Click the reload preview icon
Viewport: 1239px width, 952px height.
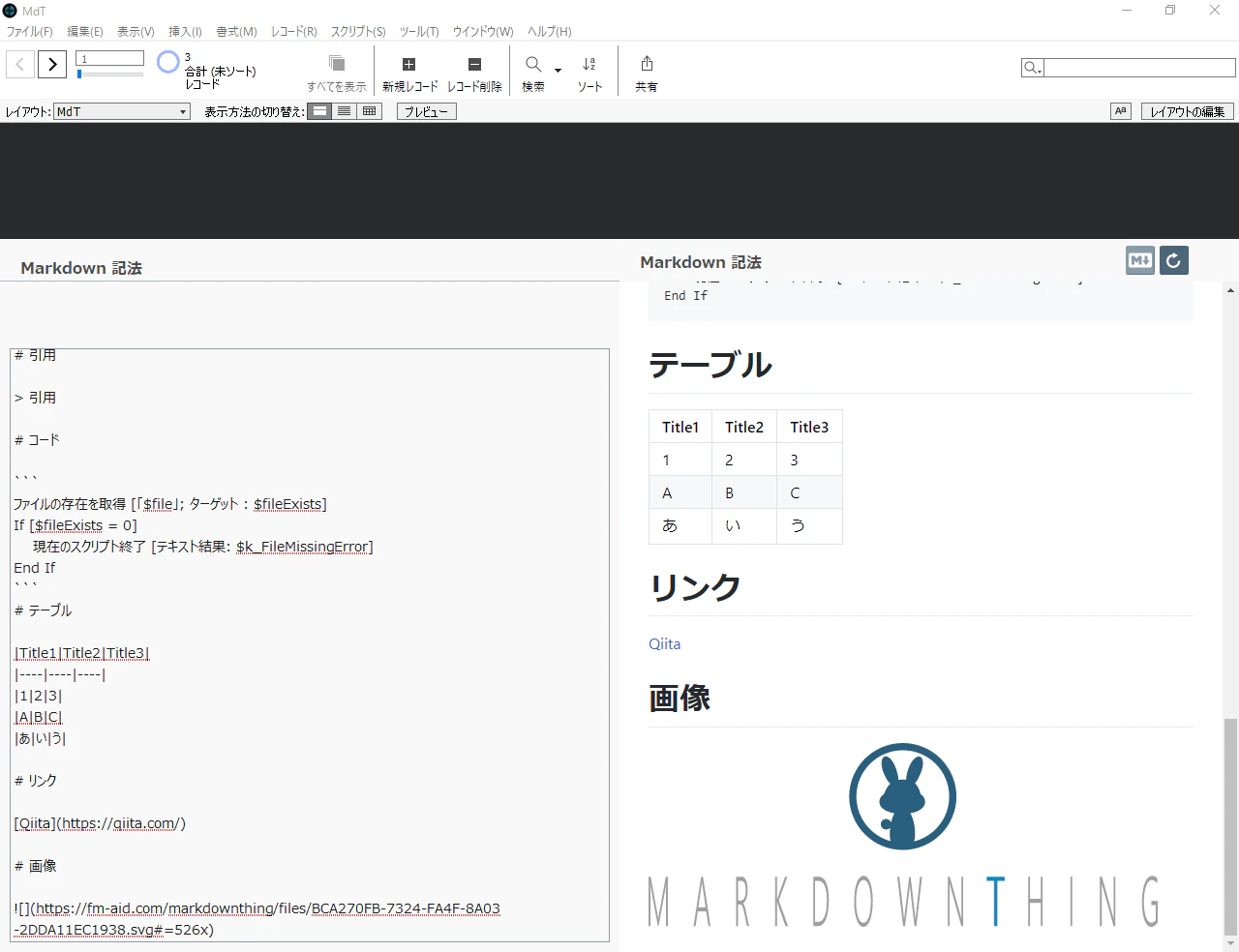[x=1174, y=260]
